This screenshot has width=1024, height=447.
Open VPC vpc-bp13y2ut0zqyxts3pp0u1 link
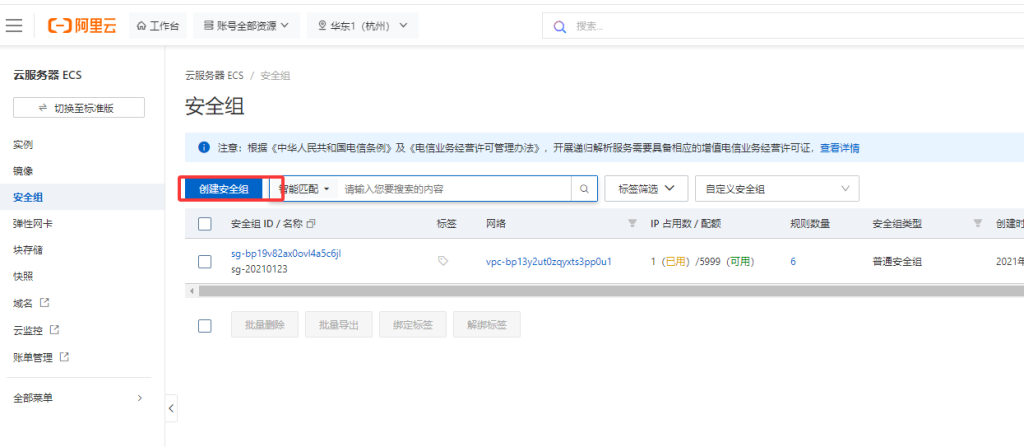click(x=549, y=261)
